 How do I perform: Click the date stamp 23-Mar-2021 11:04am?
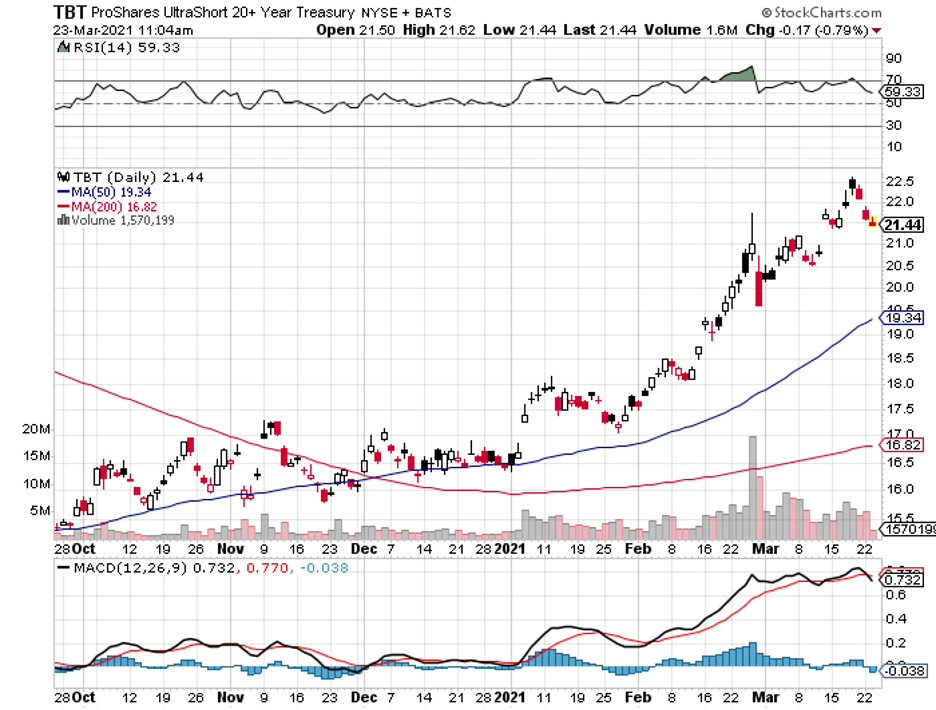(x=123, y=30)
